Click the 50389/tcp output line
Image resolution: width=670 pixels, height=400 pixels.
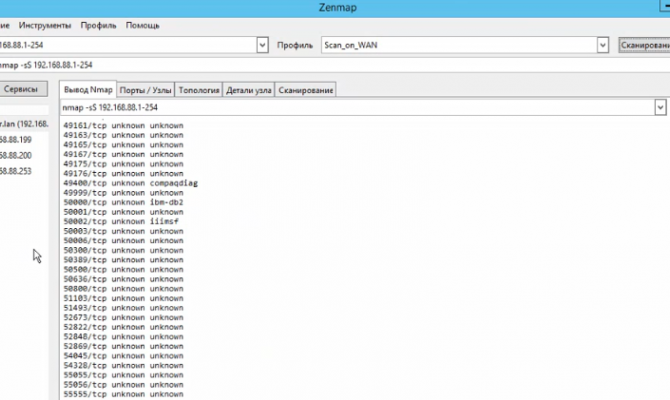(123, 260)
